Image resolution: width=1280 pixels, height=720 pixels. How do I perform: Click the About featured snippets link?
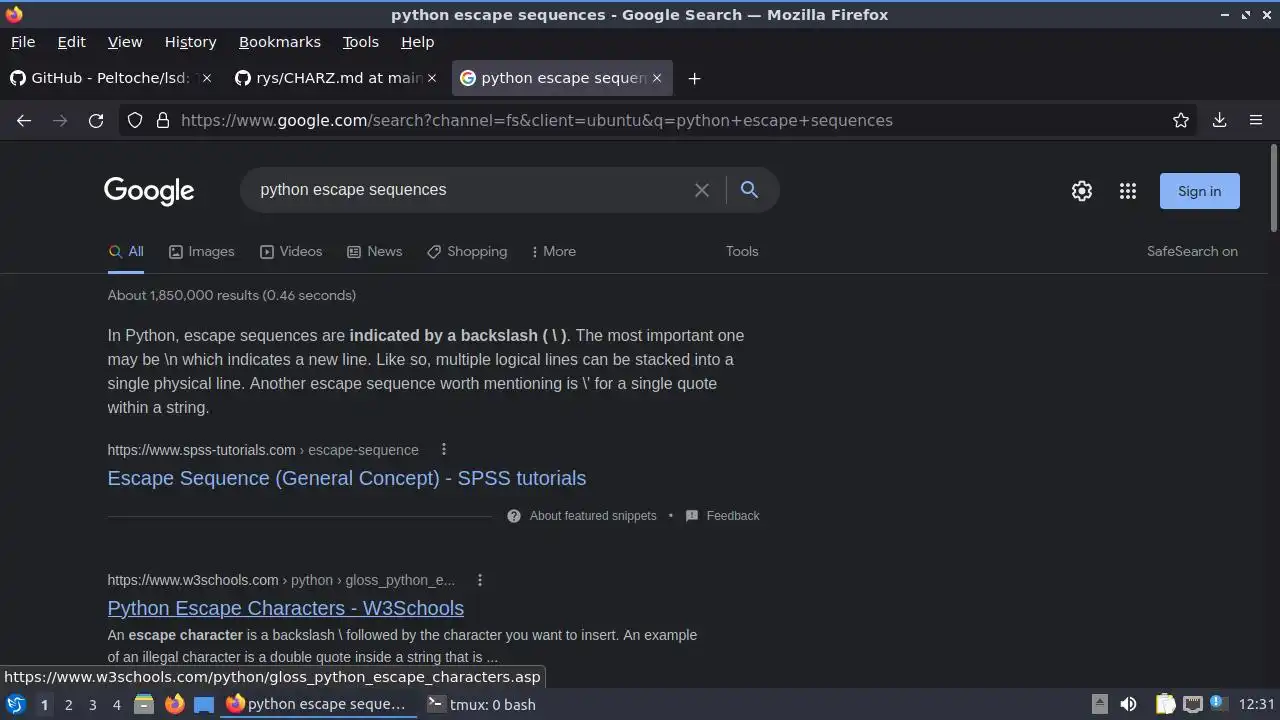(x=593, y=516)
